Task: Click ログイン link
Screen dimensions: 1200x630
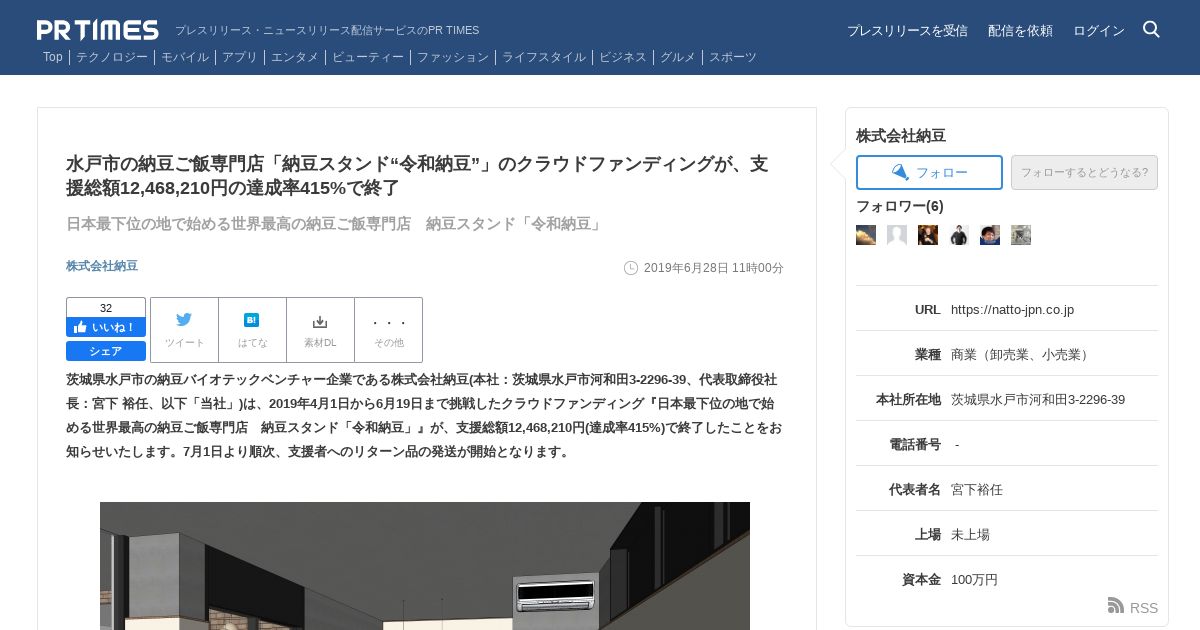Action: [x=1099, y=31]
